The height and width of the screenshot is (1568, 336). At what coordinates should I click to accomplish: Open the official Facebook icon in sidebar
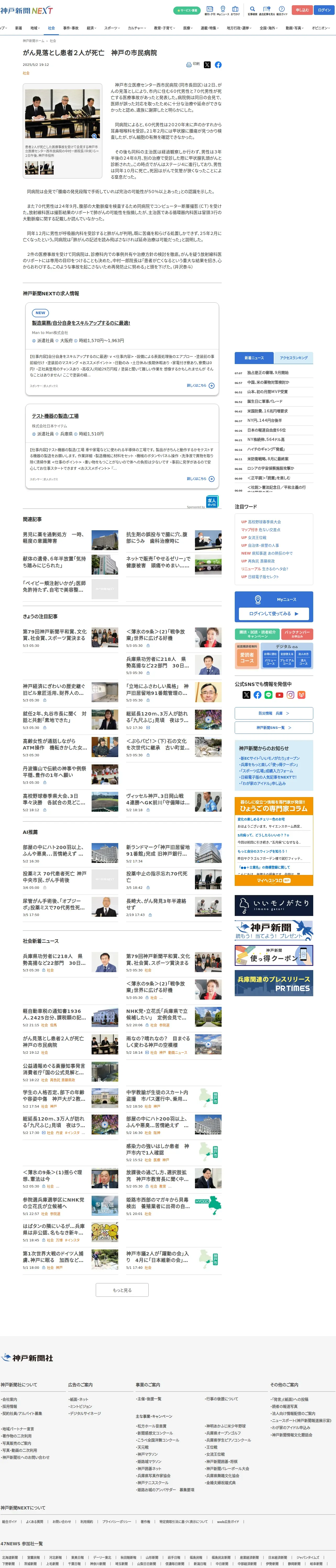257,695
